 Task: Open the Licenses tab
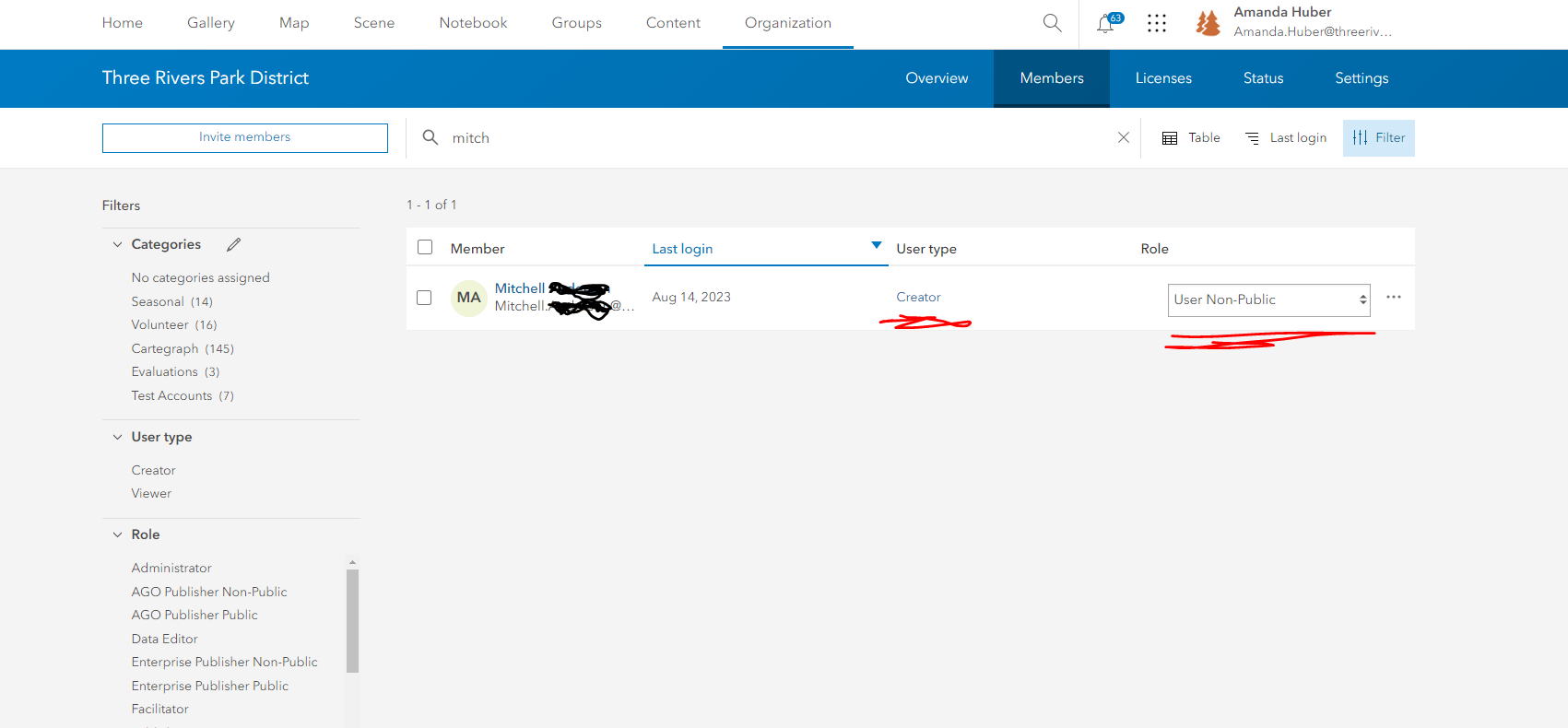point(1163,78)
